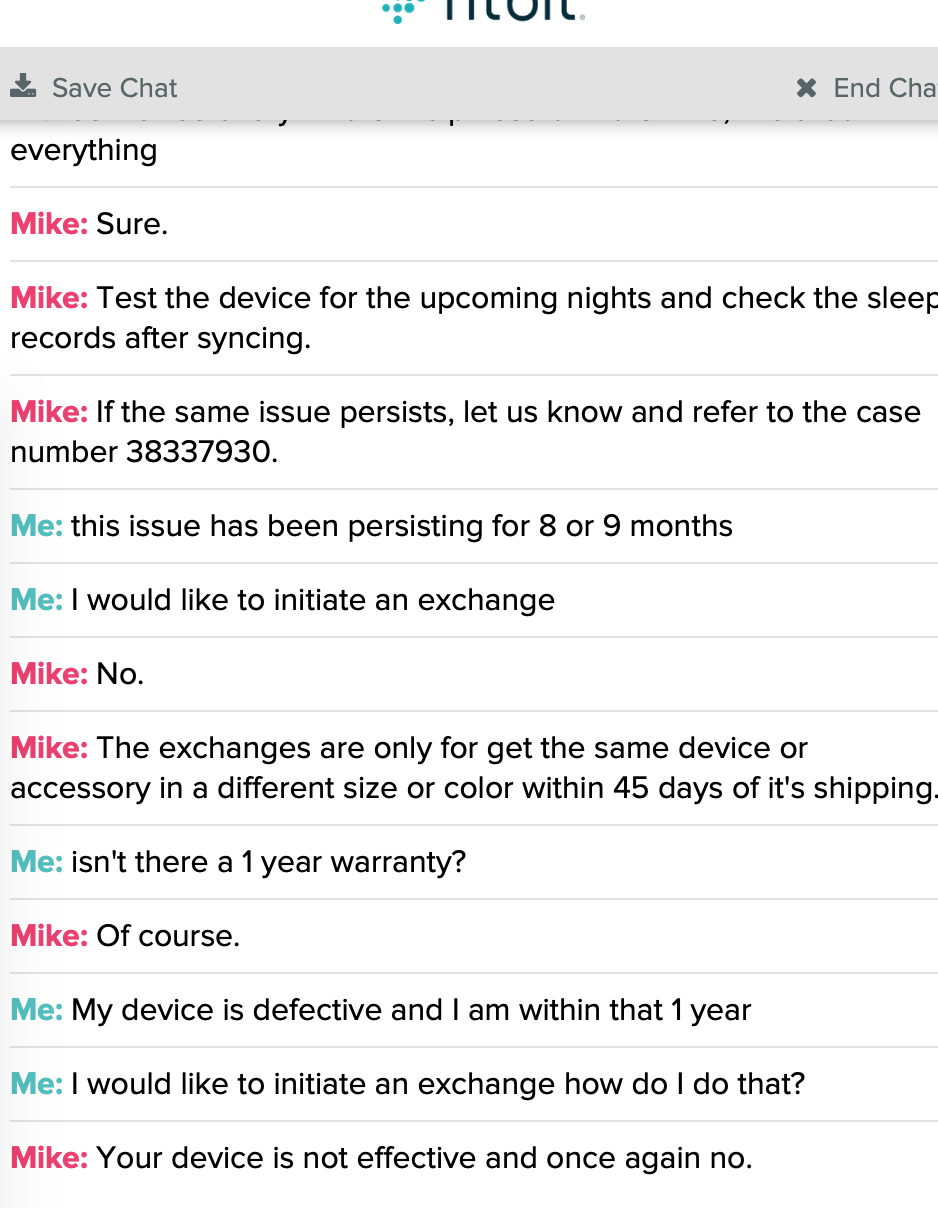Click the "how do I do that?" message
Screen dimensions: 938x1208
437,1084
